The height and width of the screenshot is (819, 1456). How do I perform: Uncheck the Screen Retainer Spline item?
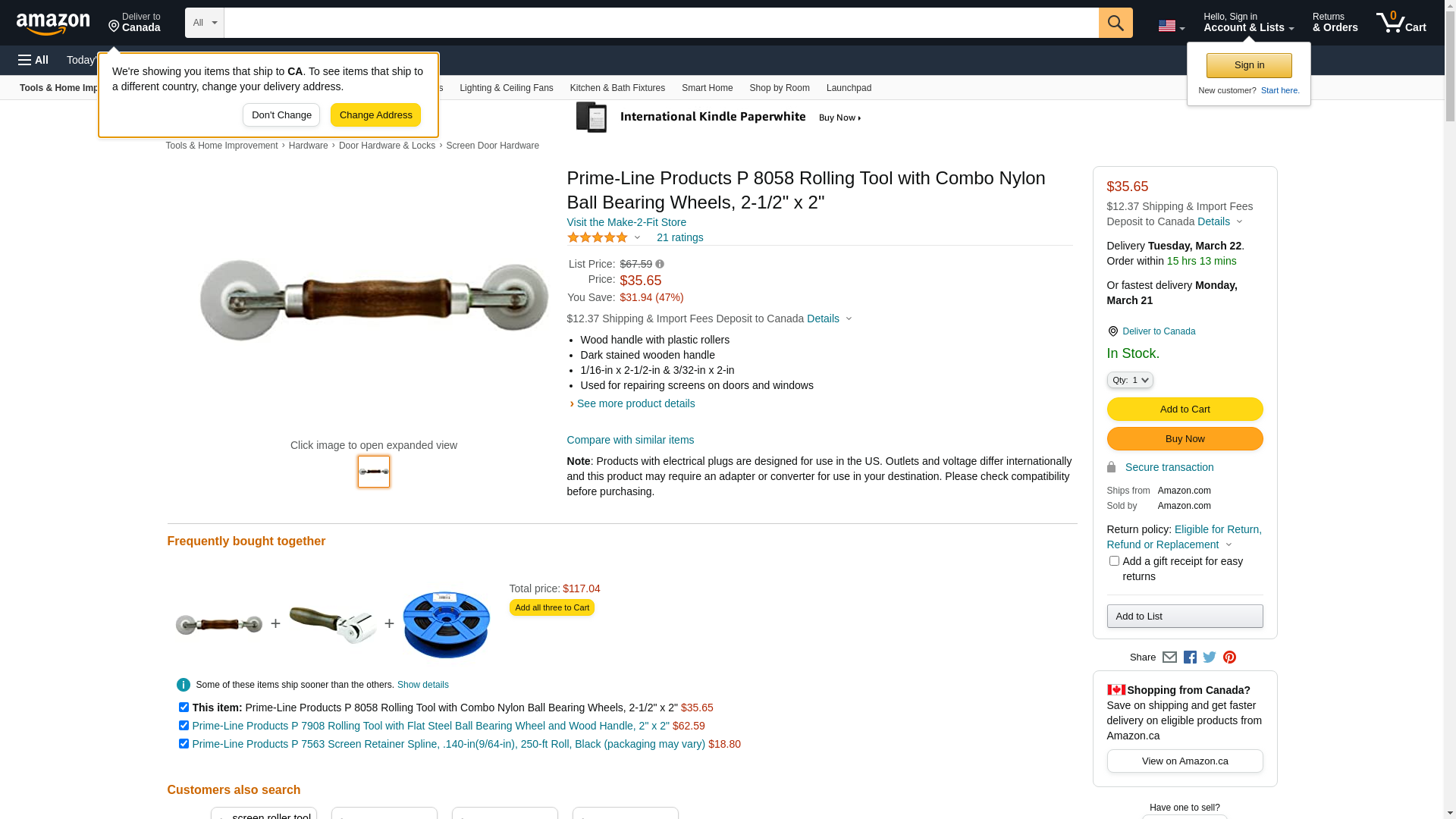pos(184,744)
